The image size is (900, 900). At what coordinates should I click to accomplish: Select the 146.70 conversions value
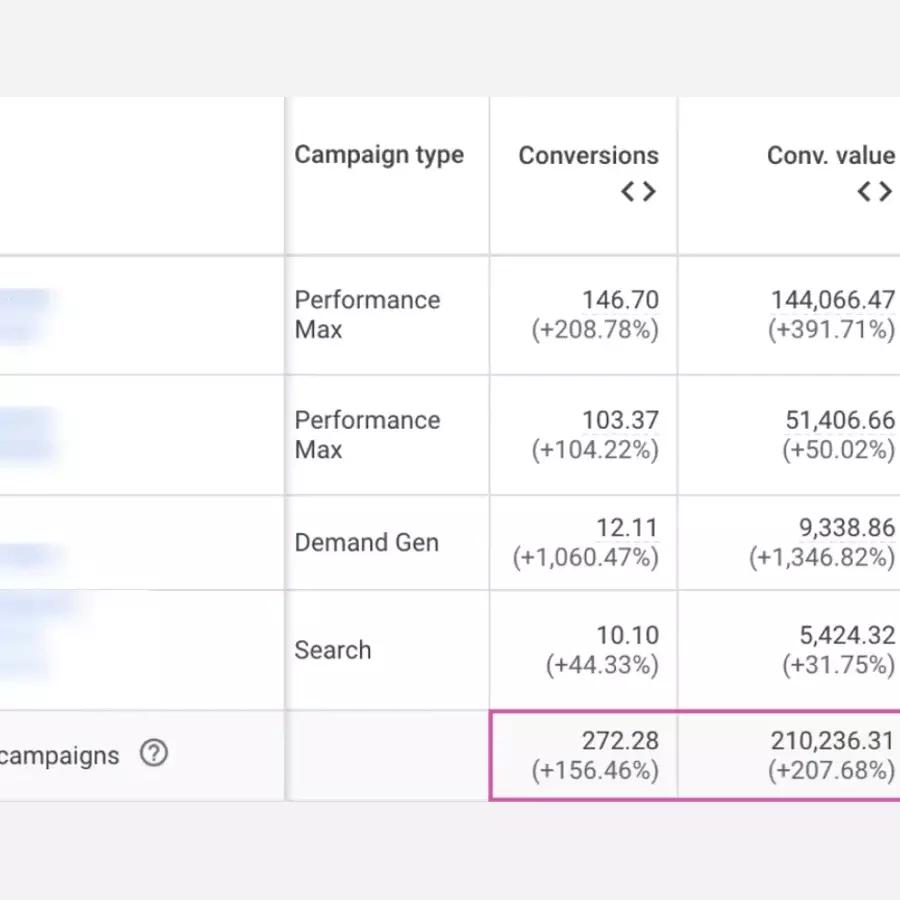[x=620, y=300]
